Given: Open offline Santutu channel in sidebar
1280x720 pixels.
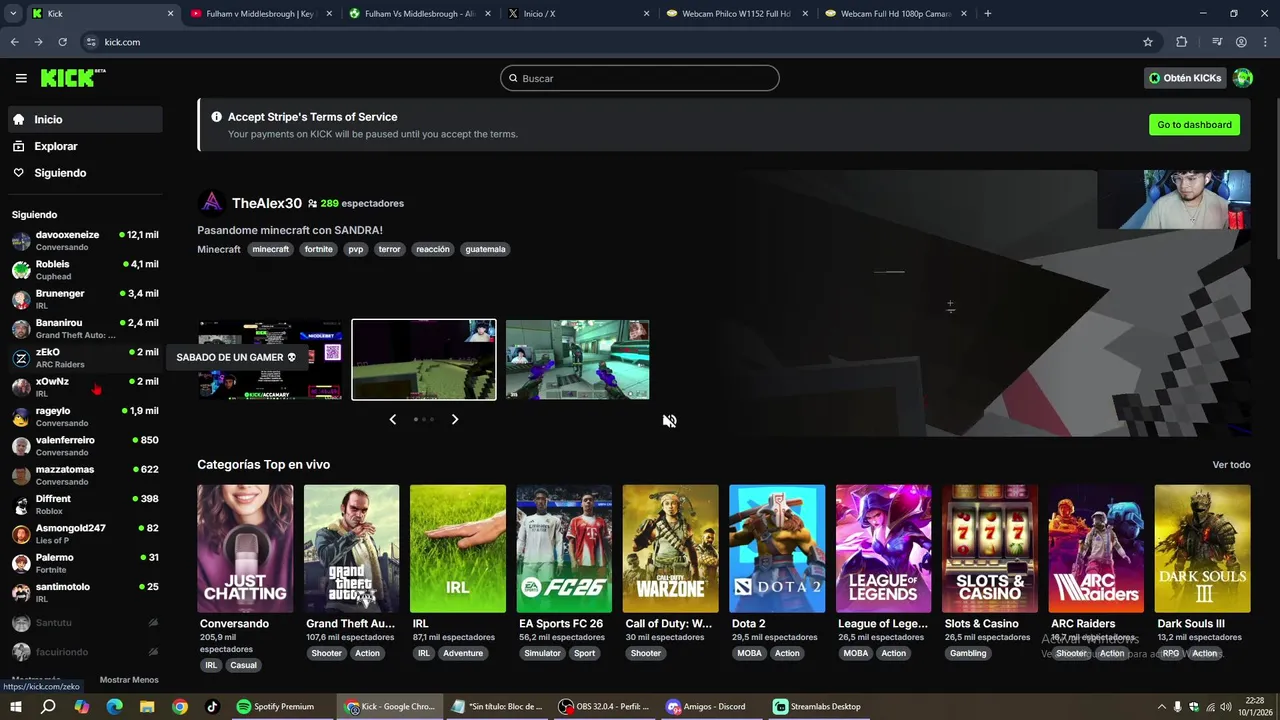Looking at the screenshot, I should [85, 623].
